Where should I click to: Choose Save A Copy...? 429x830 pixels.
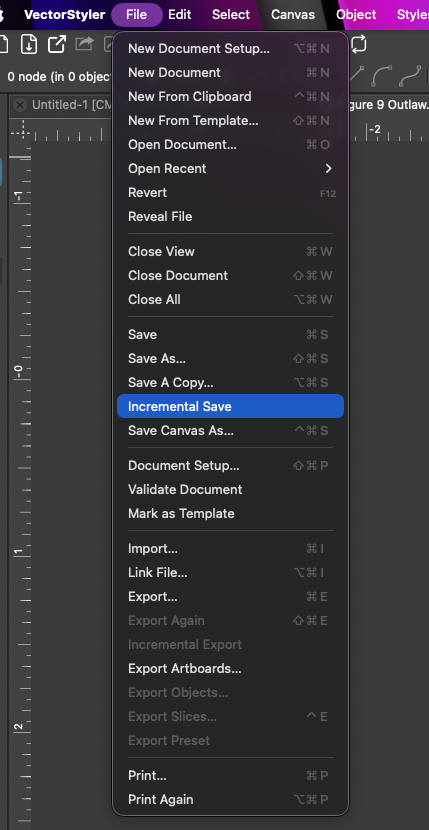coord(230,382)
